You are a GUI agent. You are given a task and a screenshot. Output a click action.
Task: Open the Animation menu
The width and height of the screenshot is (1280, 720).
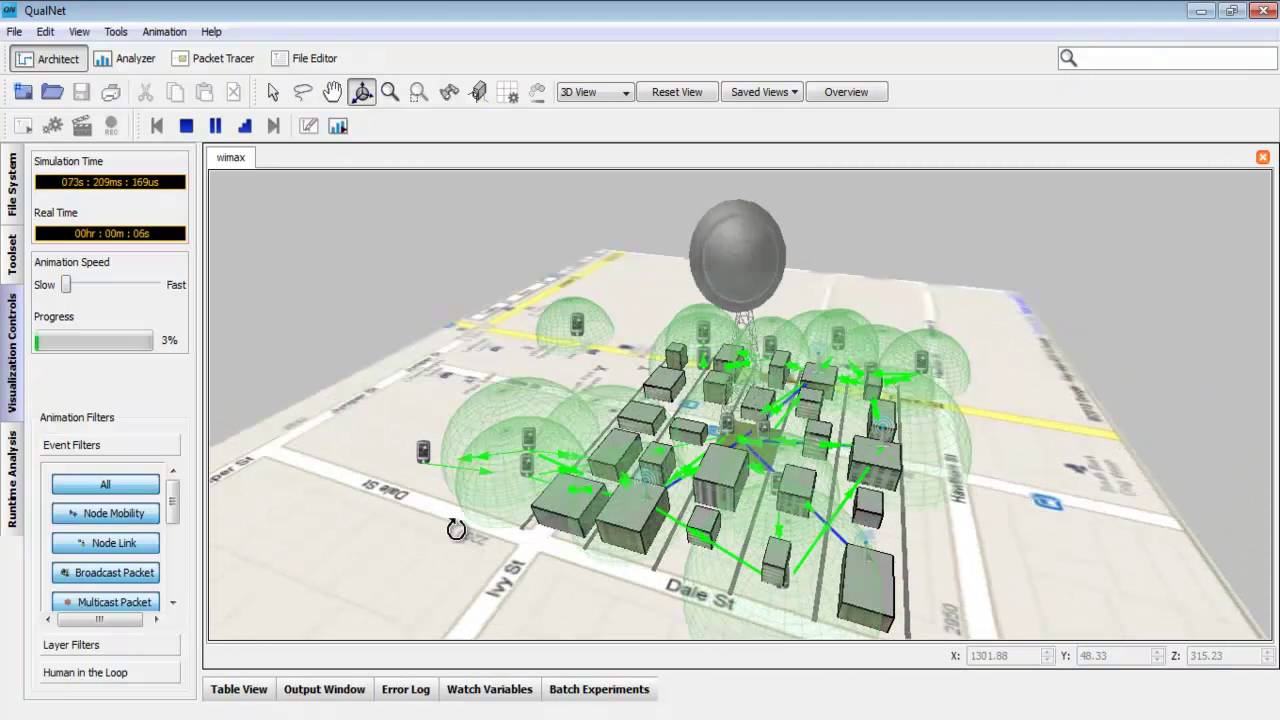coord(164,32)
